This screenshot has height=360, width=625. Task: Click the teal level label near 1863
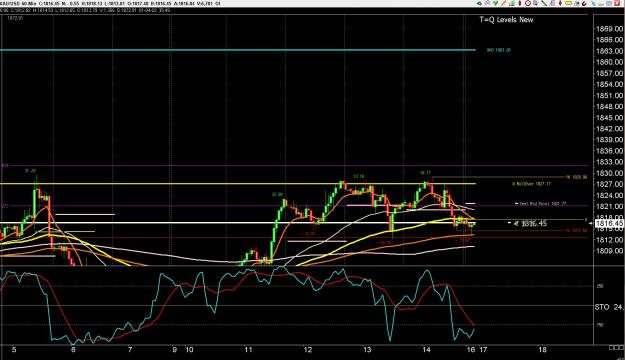pos(499,50)
